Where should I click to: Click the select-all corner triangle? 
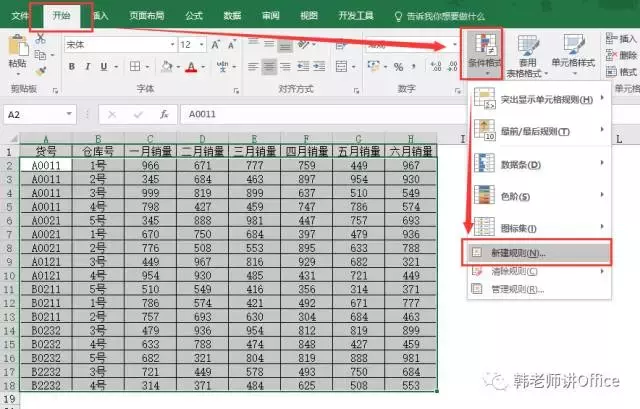[x=13, y=139]
